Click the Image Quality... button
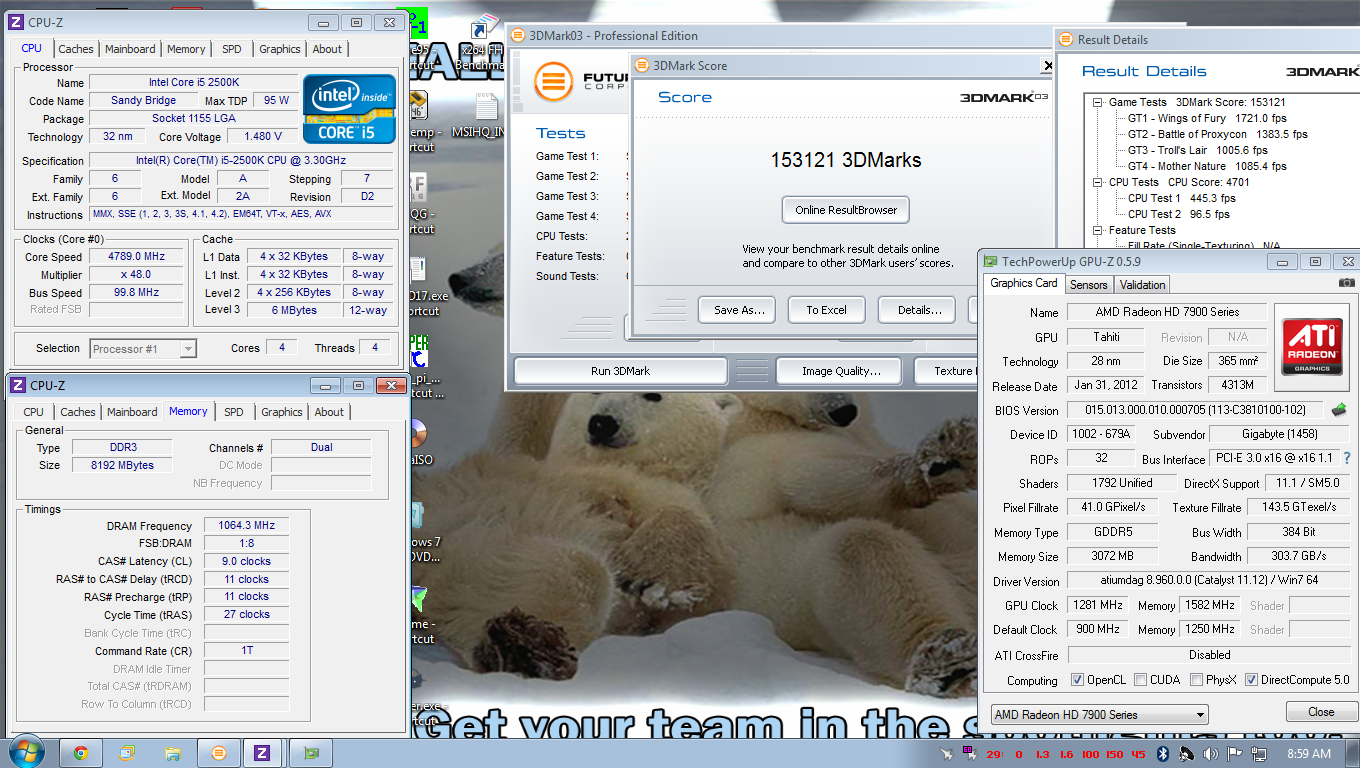The image size is (1360, 768). pos(841,371)
